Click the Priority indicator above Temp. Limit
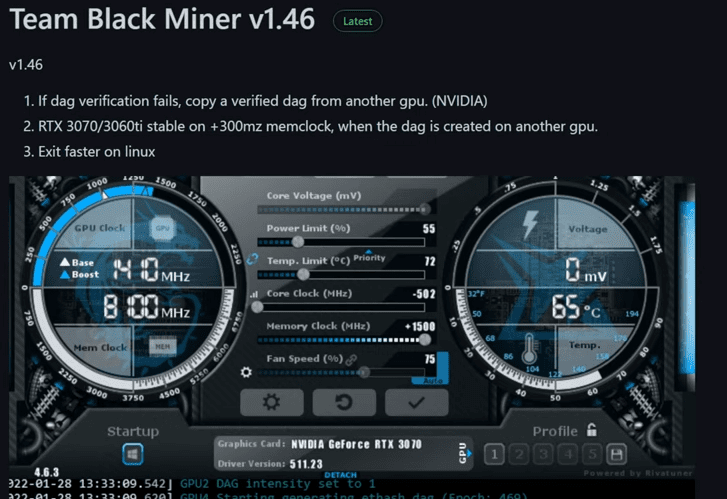 click(369, 257)
